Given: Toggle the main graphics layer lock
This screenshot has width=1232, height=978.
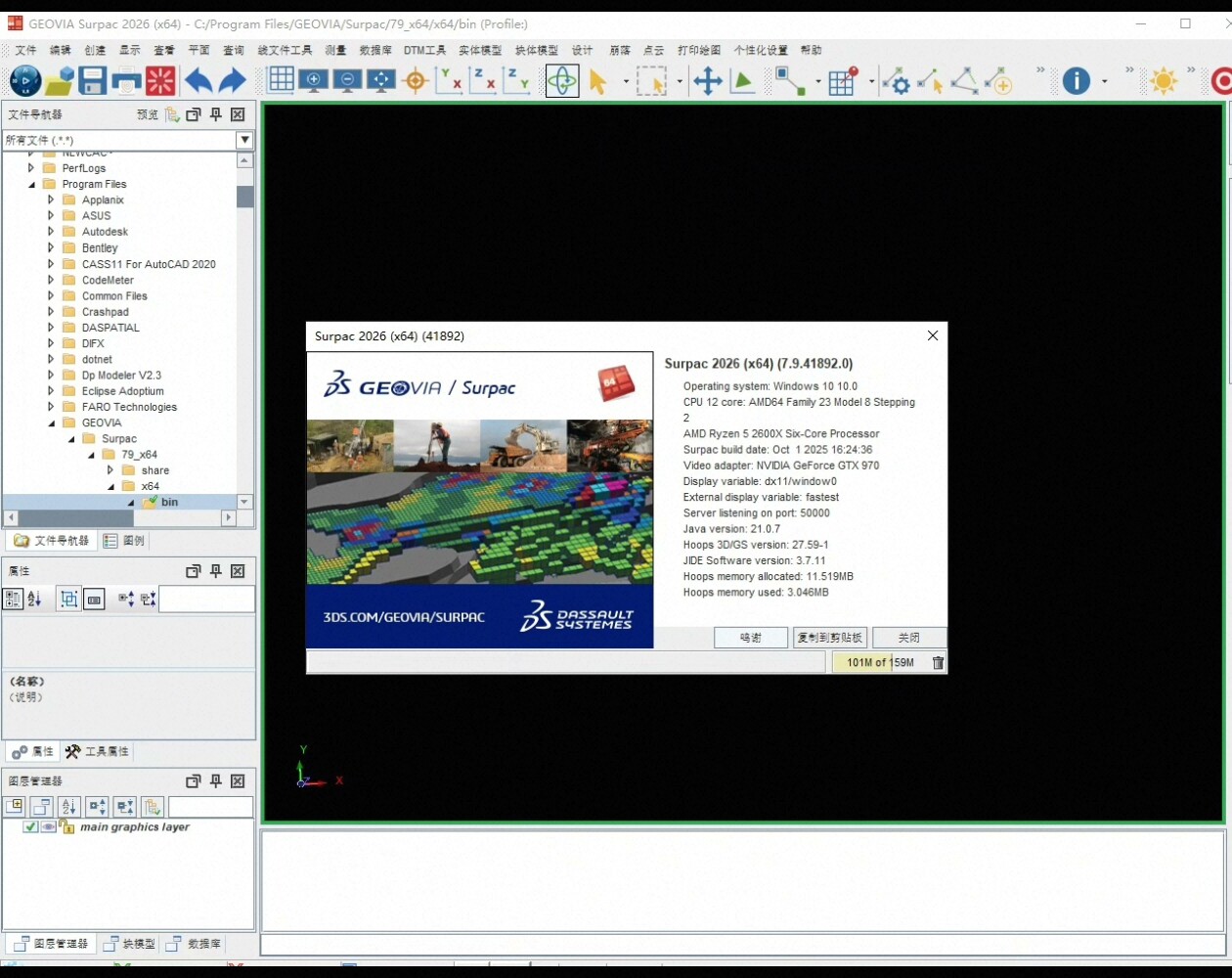Looking at the screenshot, I should (x=66, y=827).
